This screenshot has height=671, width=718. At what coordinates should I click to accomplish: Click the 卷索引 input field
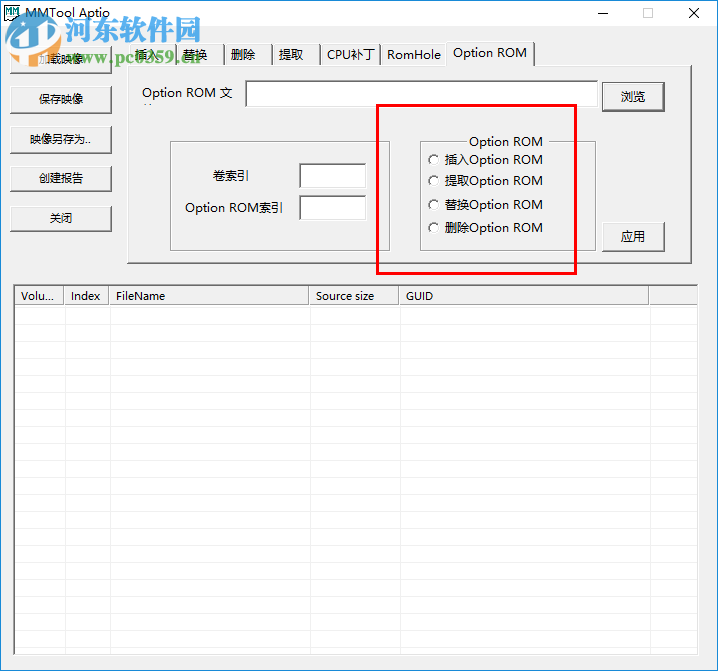[333, 176]
